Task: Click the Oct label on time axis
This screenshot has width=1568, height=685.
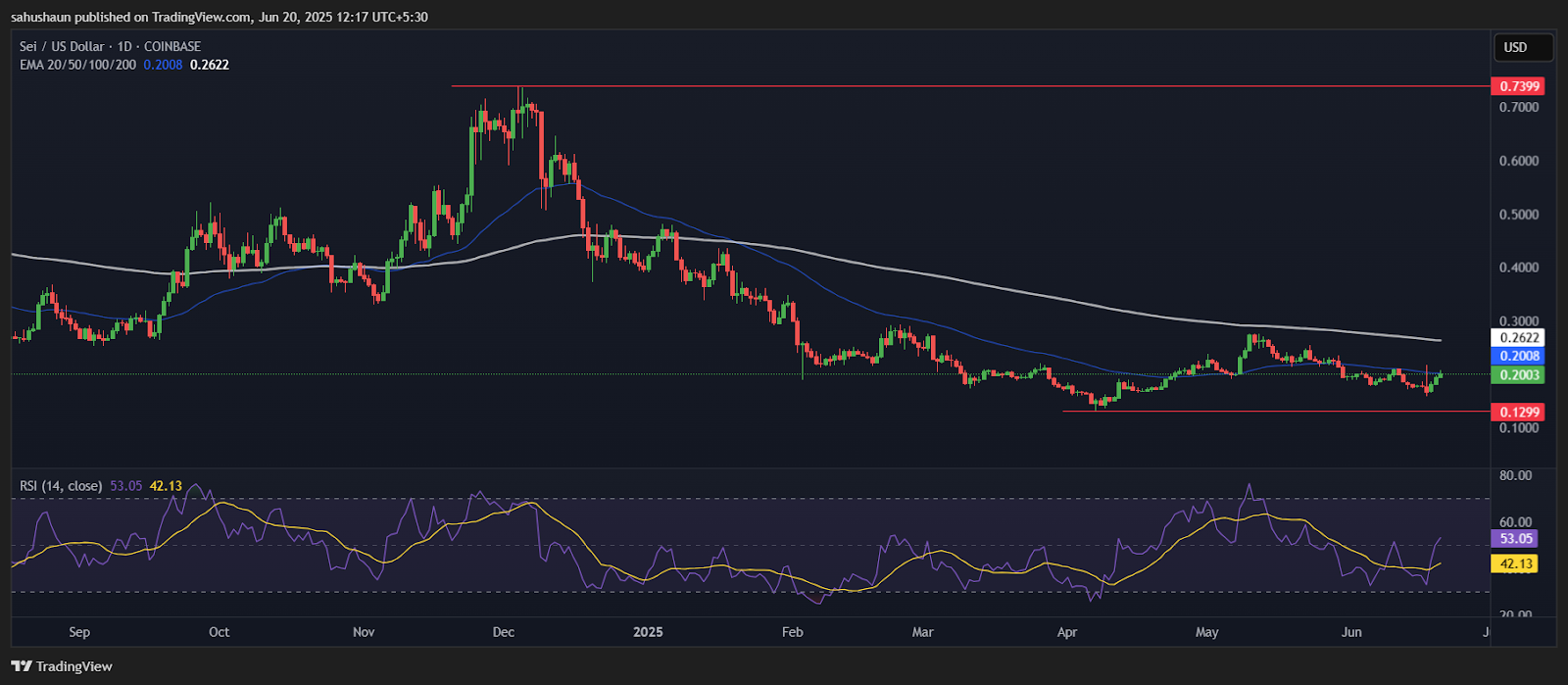Action: (220, 632)
